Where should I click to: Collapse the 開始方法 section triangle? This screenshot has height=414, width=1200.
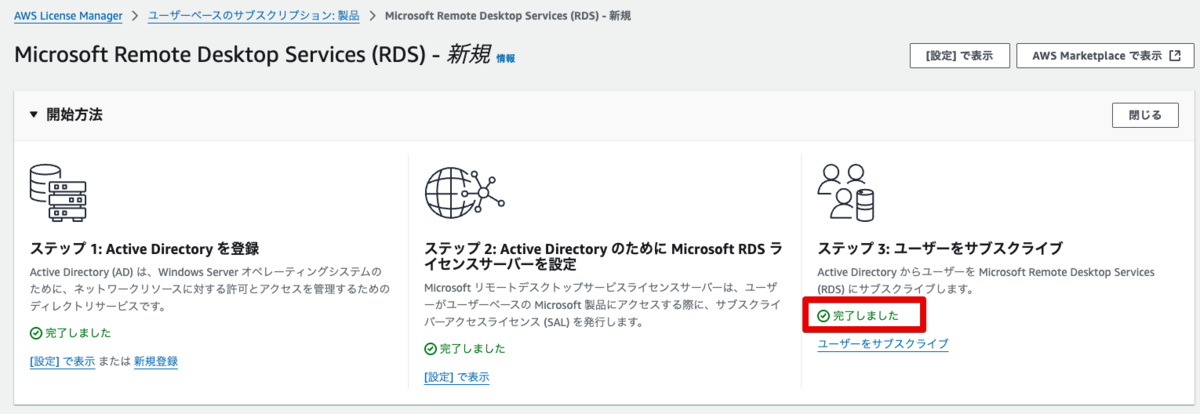(x=33, y=115)
